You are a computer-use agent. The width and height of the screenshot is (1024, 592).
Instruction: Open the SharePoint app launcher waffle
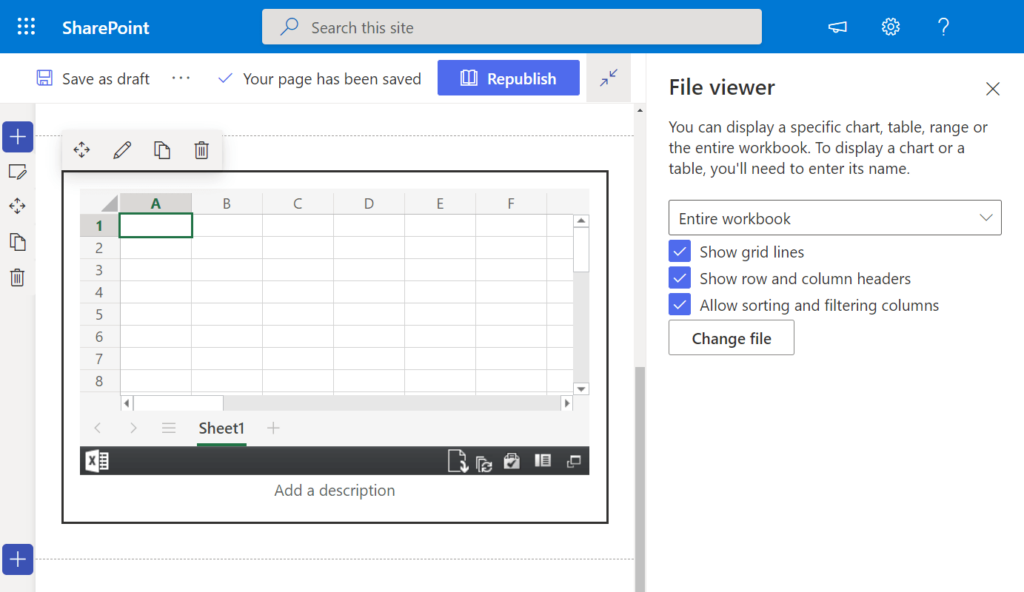coord(26,27)
